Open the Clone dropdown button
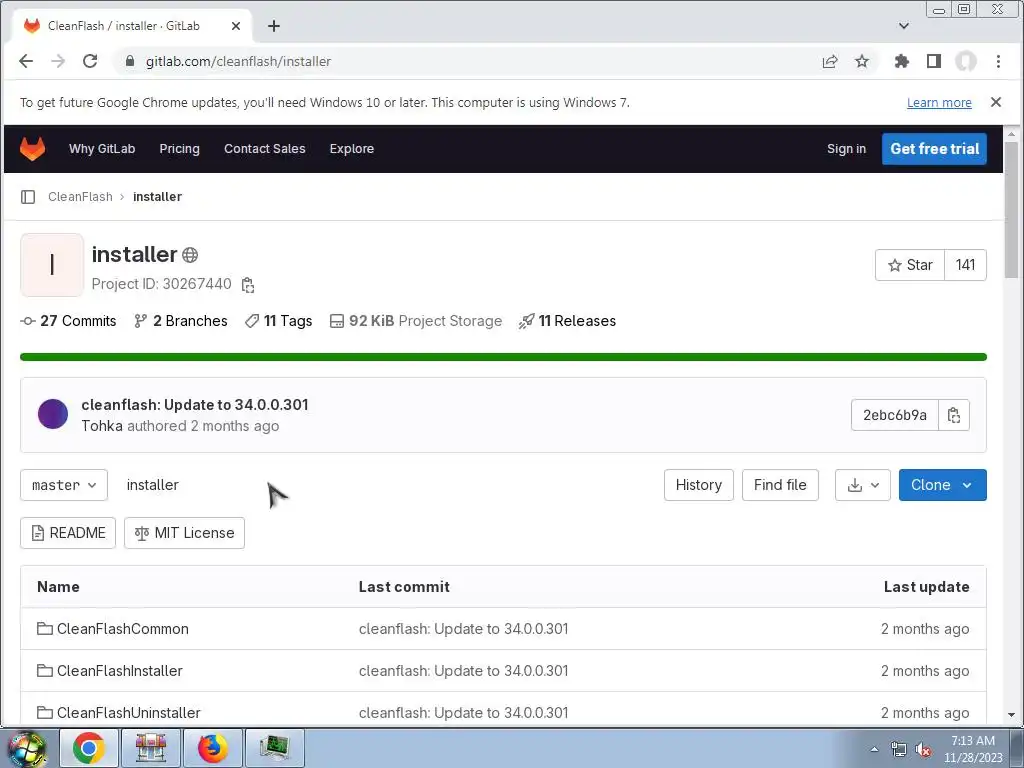The height and width of the screenshot is (768, 1024). coord(942,485)
